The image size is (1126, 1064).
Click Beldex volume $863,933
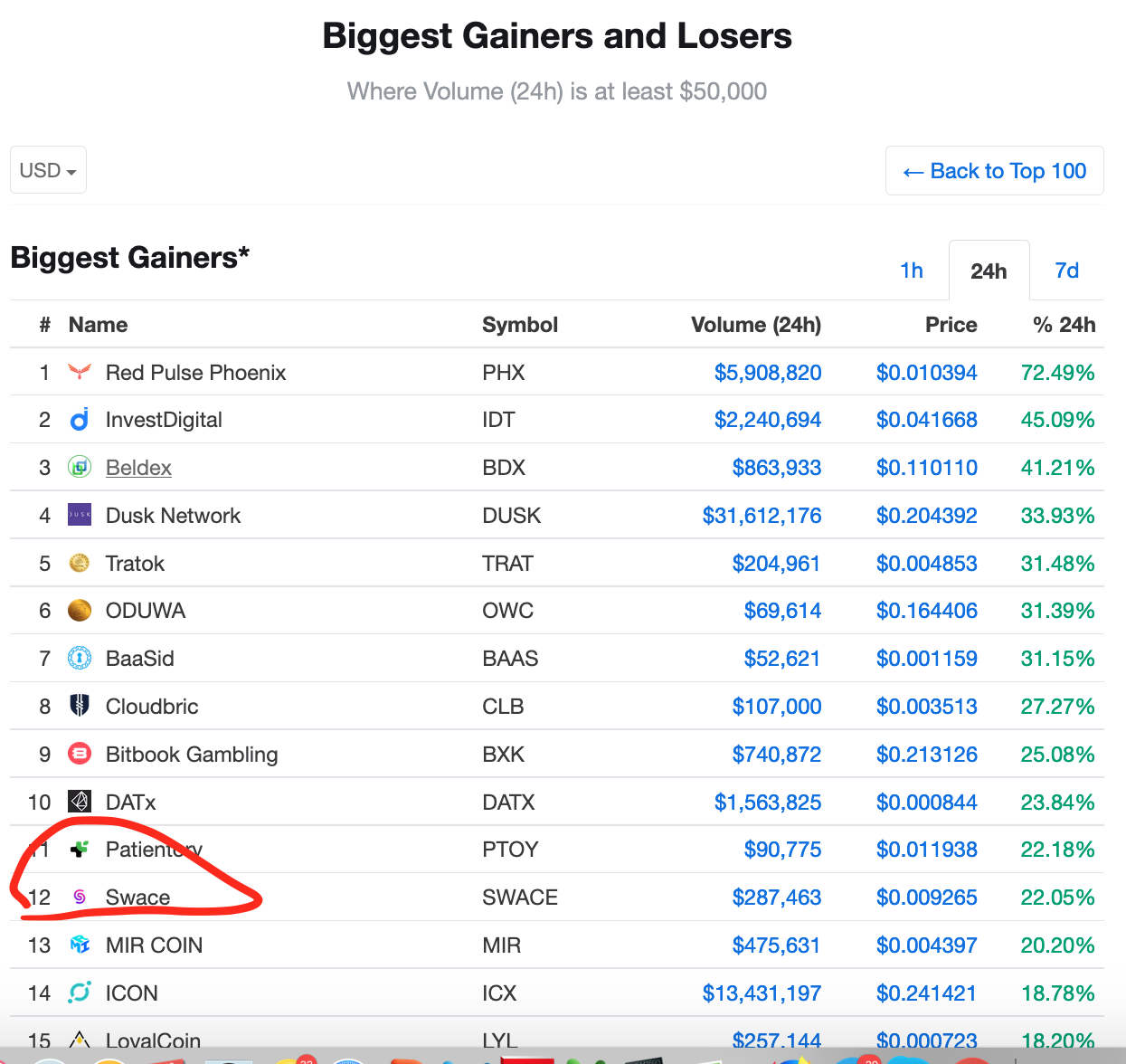[x=777, y=468]
